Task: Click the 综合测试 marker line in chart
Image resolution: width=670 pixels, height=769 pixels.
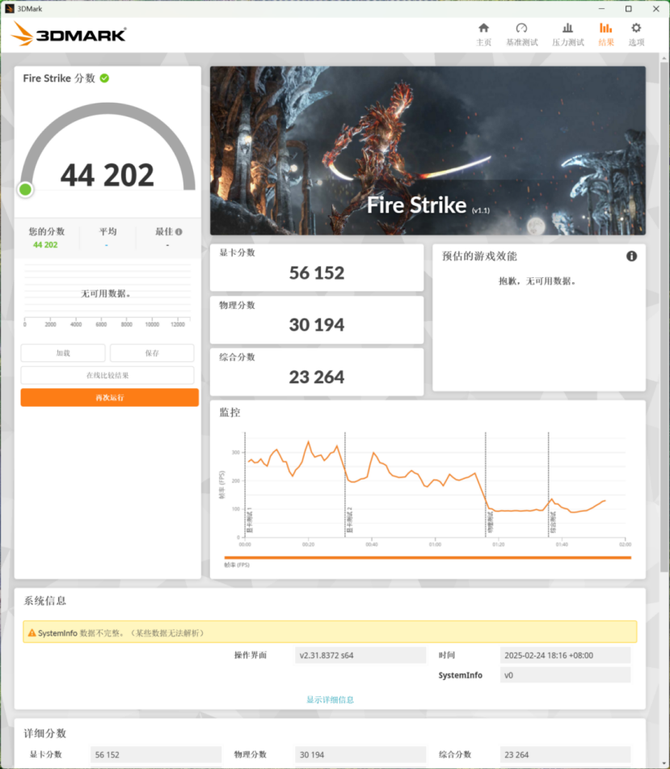Action: coord(548,485)
